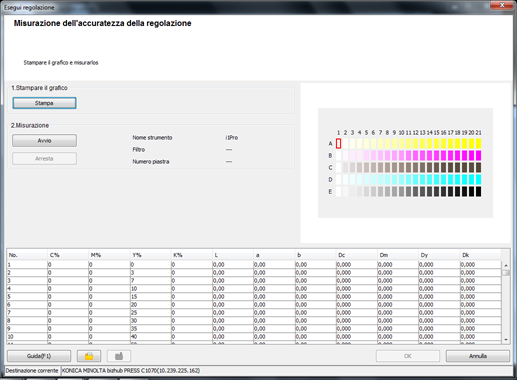Click the Y% column header
The image size is (517, 380).
[x=150, y=255]
